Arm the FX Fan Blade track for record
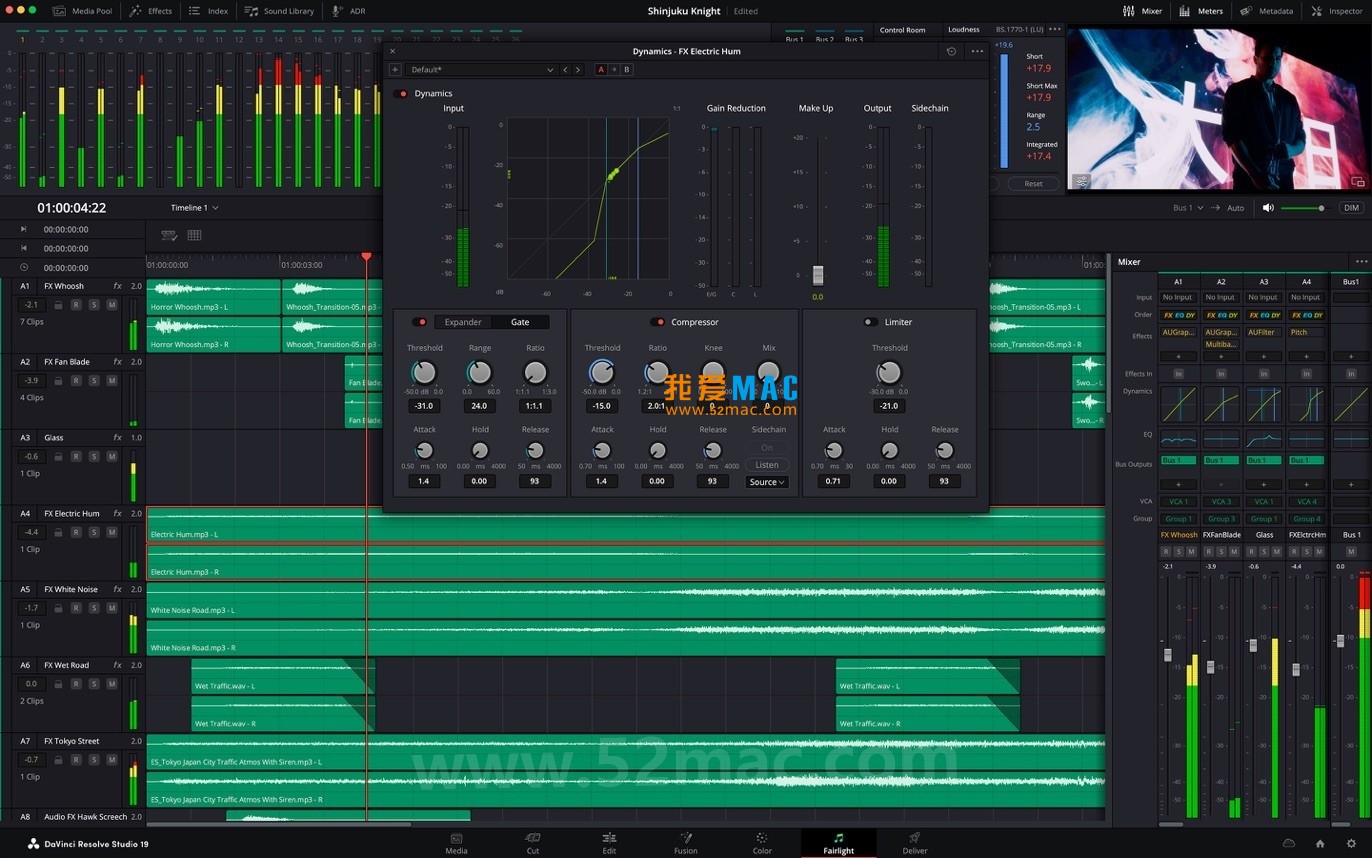 point(75,381)
